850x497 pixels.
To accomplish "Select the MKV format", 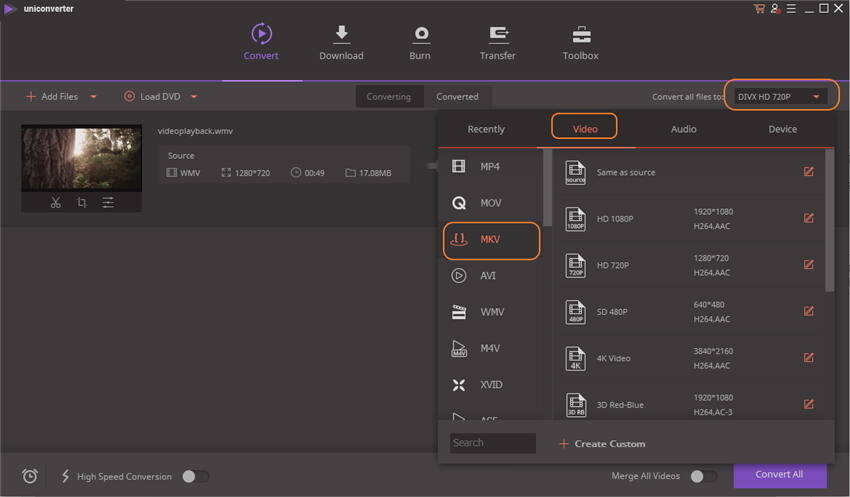I will (491, 240).
